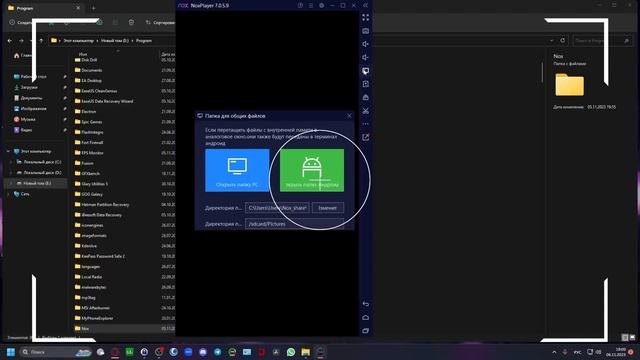Expand Local Disk (D:) tree node
The width and height of the screenshot is (640, 360).
11,173
